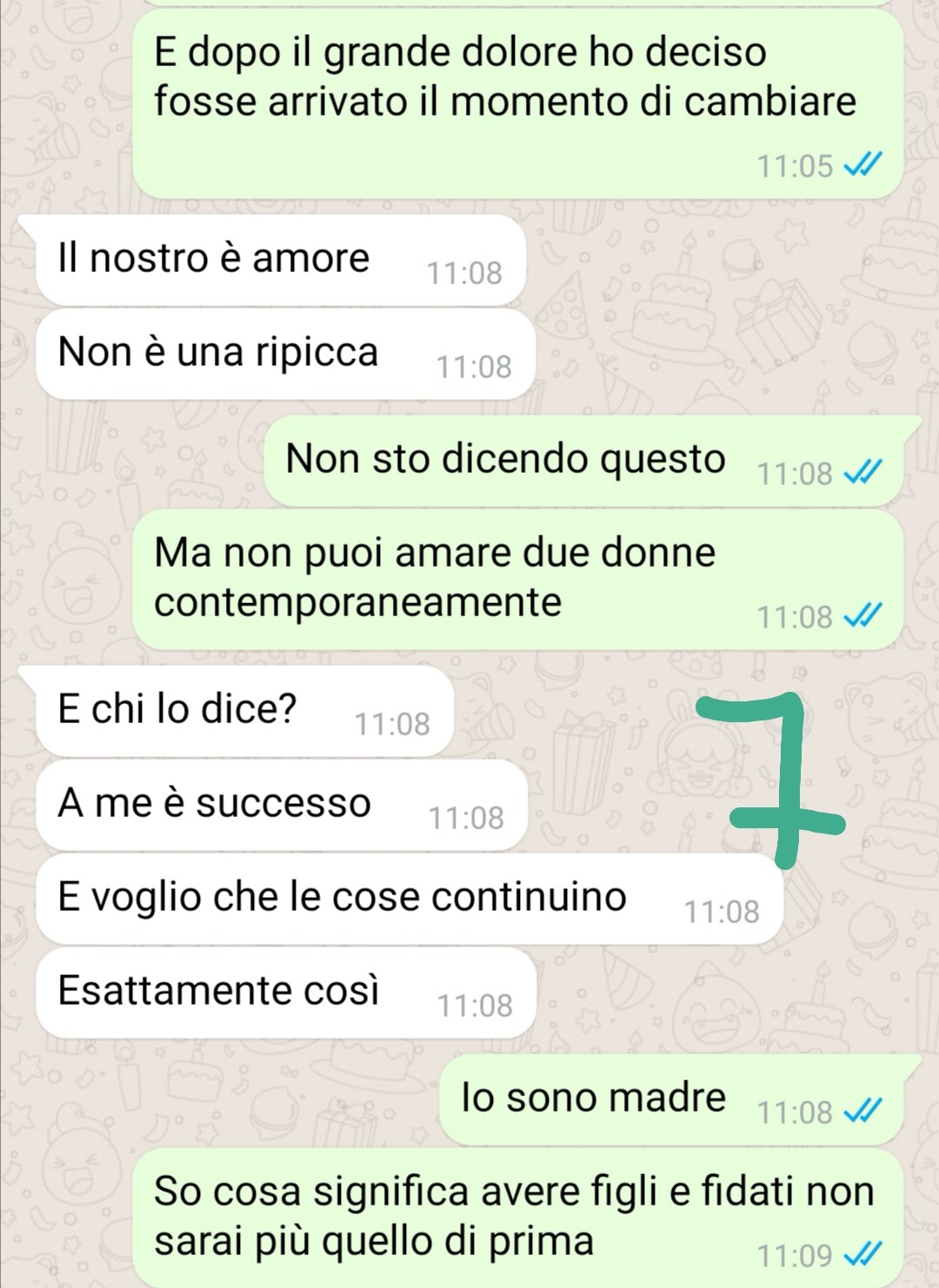Tap the 'A me è successo' message
The width and height of the screenshot is (939, 1288).
pos(282,805)
